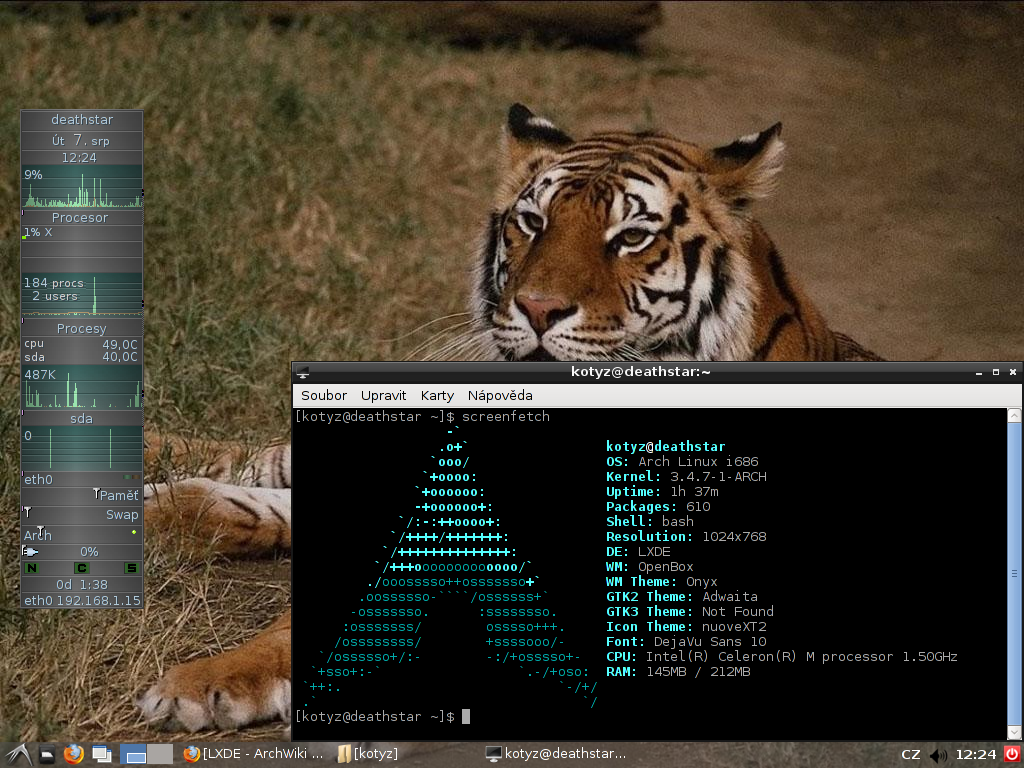Switch to the second workspace in pager
This screenshot has width=1024, height=768.
click(x=160, y=754)
